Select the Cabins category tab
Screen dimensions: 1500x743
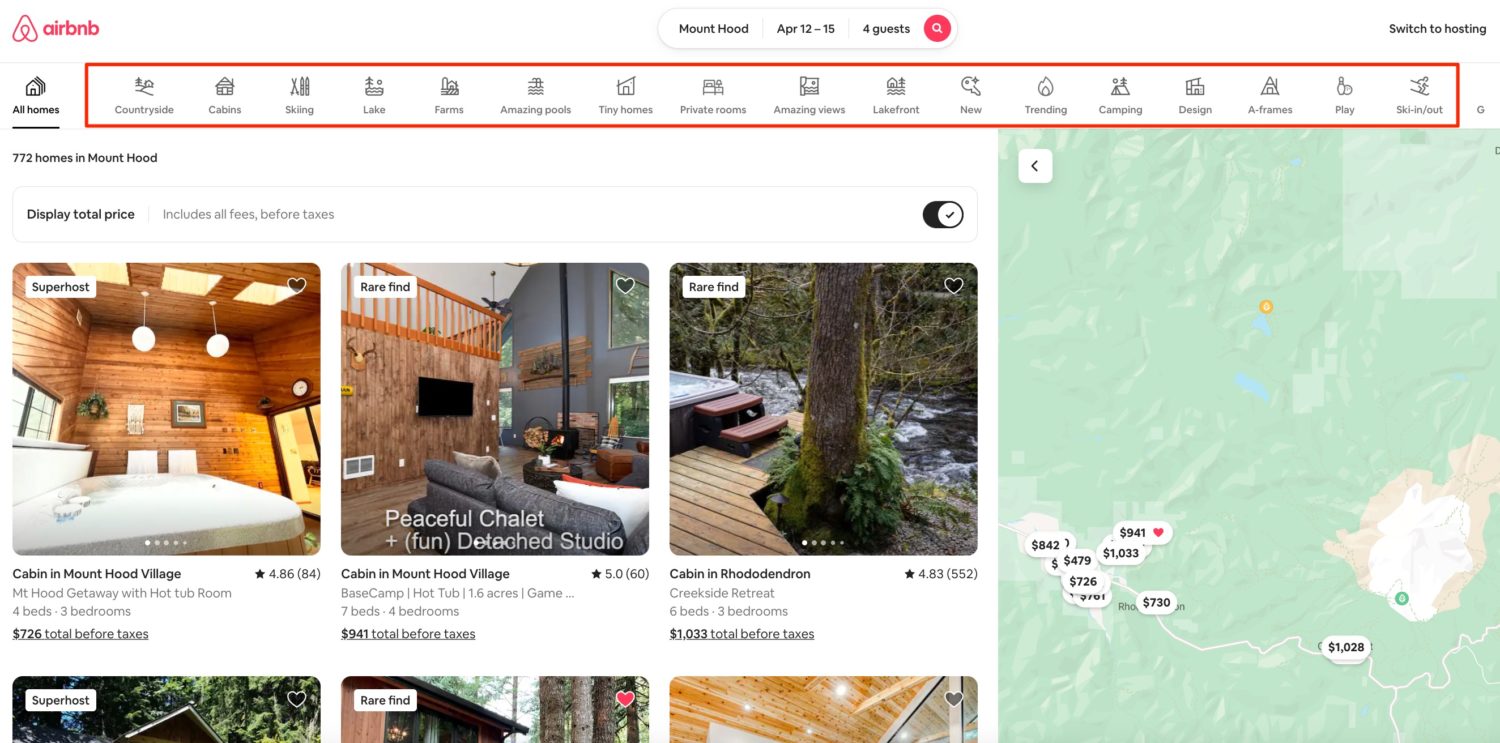pyautogui.click(x=224, y=95)
